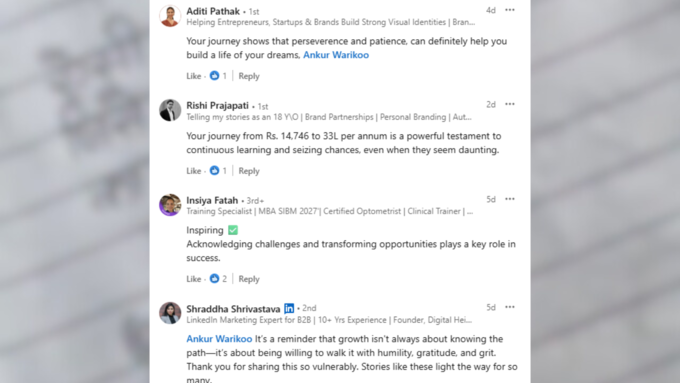This screenshot has width=680, height=383.
Task: Open Shraddha Shrivastava's profile picture
Action: pyautogui.click(x=170, y=313)
